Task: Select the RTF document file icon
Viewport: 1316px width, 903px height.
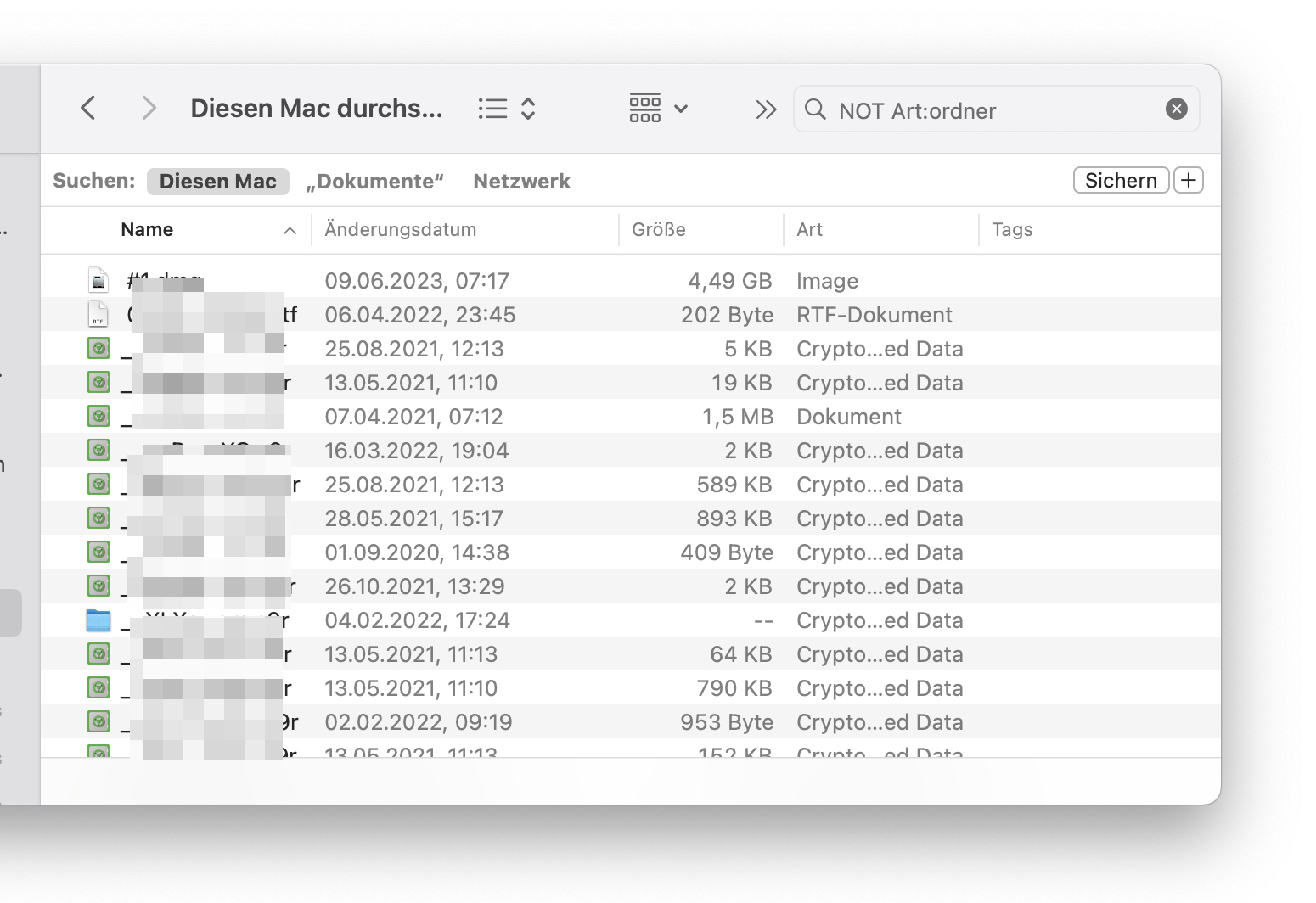Action: [98, 315]
